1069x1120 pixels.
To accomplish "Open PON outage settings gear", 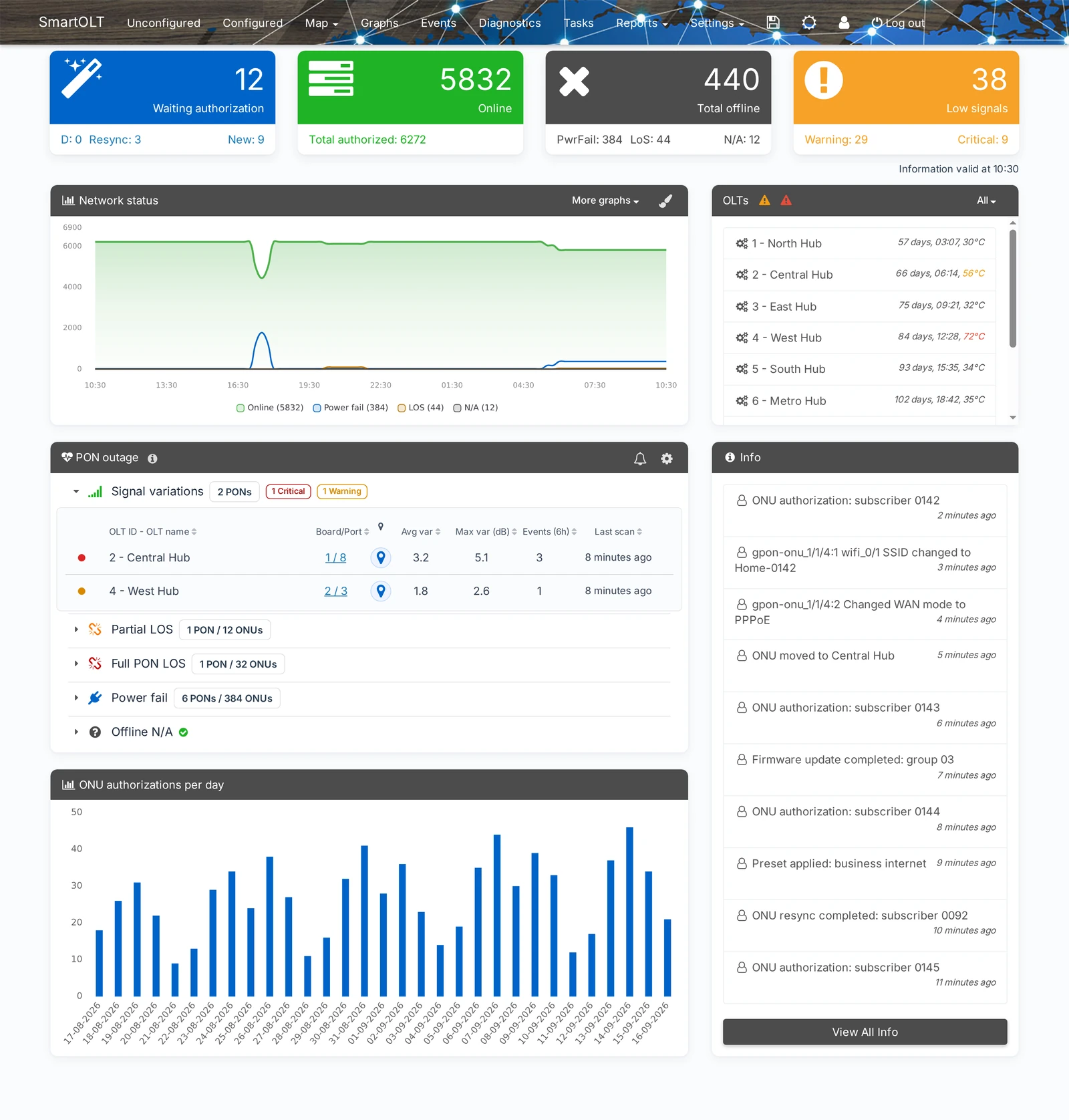I will tap(667, 458).
